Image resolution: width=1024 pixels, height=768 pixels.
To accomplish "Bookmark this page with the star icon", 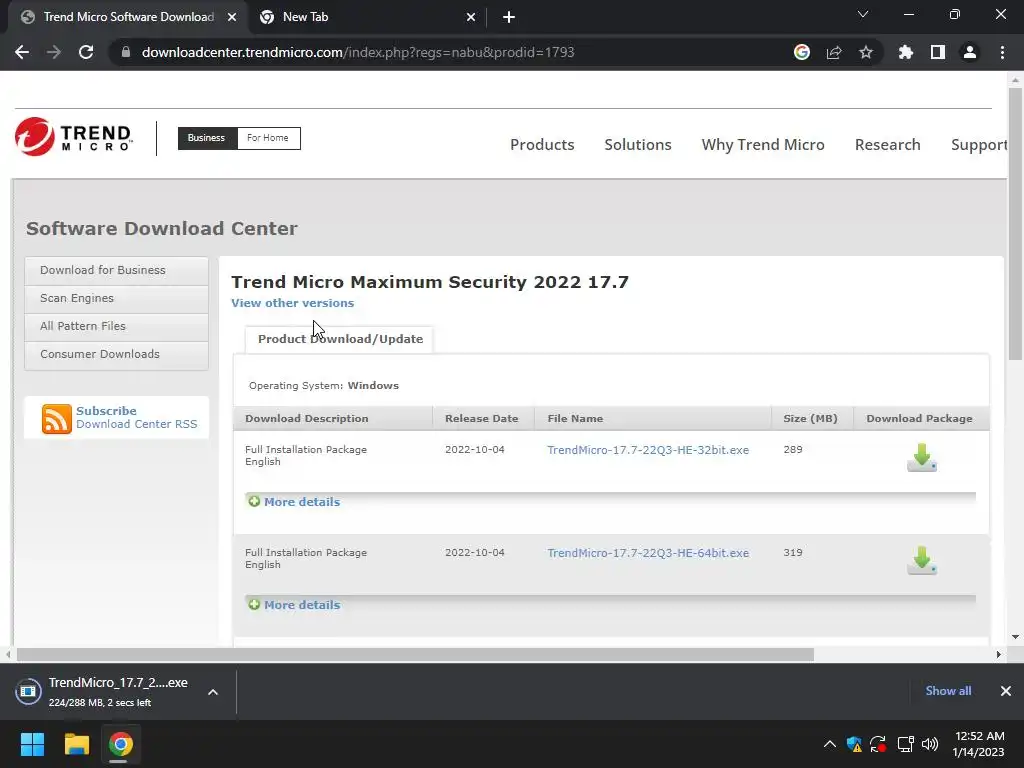I will [x=866, y=52].
